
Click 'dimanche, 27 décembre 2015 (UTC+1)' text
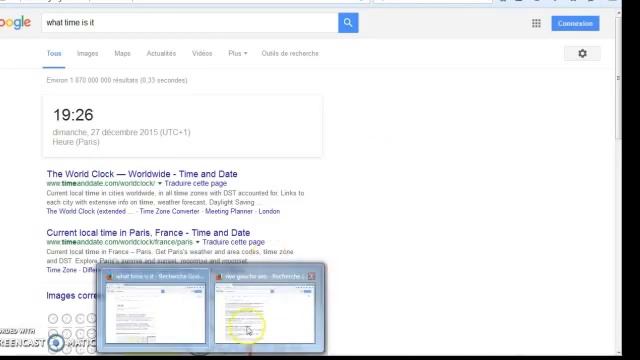(122, 132)
